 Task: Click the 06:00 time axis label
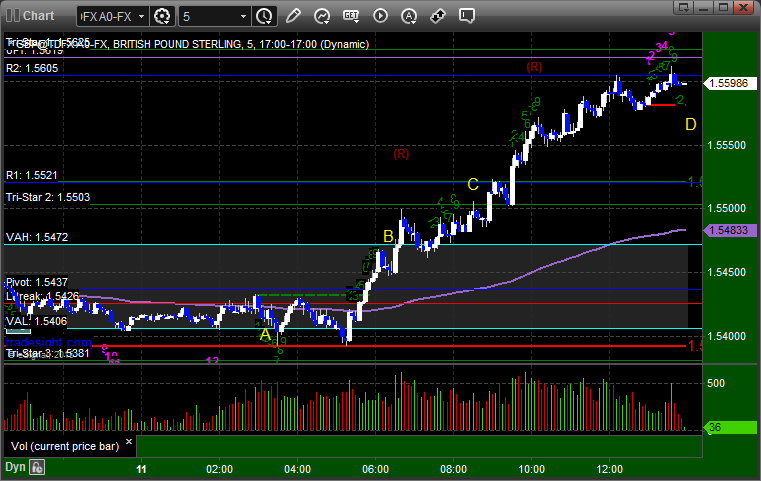[376, 469]
